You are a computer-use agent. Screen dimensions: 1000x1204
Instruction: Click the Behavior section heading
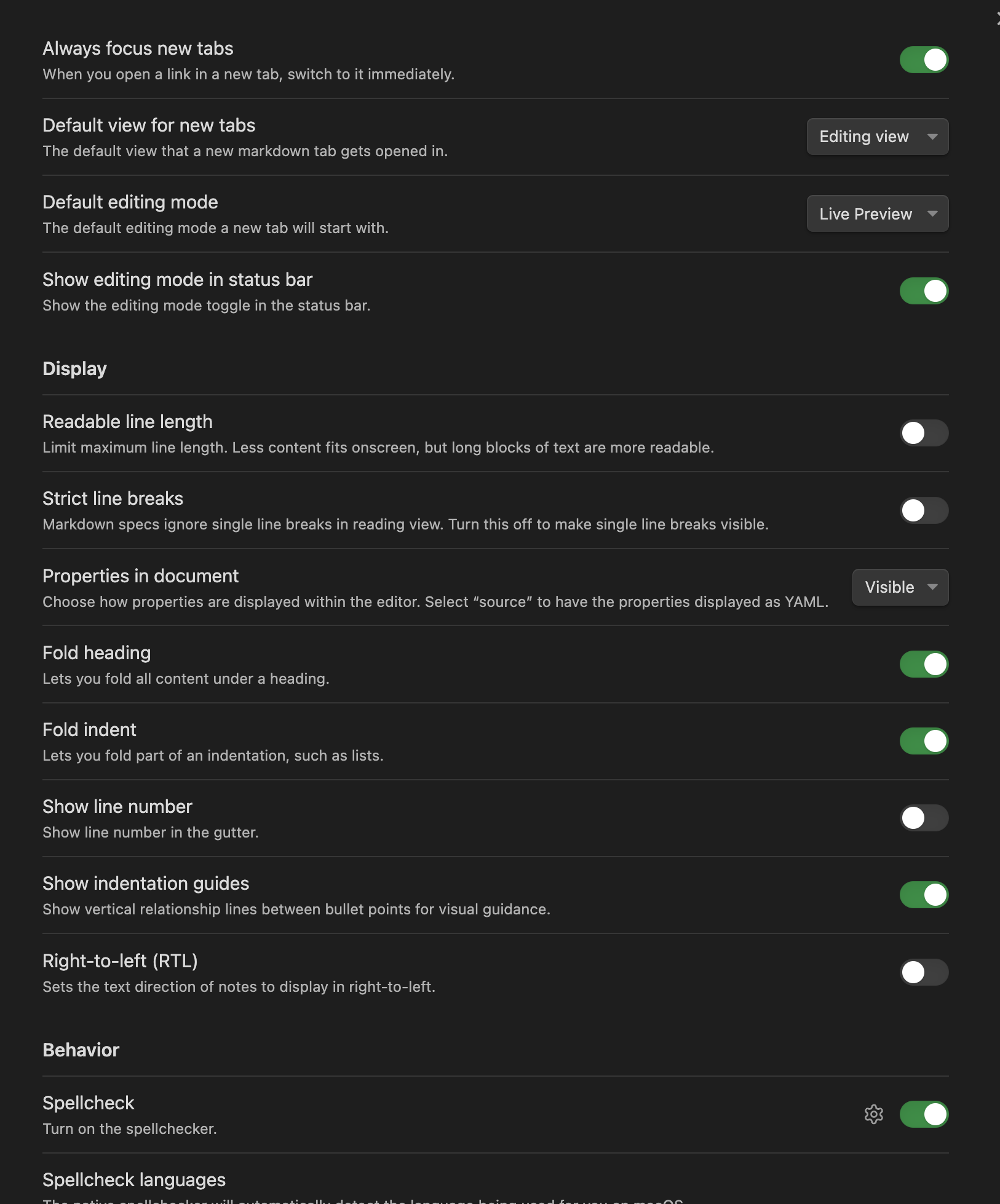point(81,1050)
